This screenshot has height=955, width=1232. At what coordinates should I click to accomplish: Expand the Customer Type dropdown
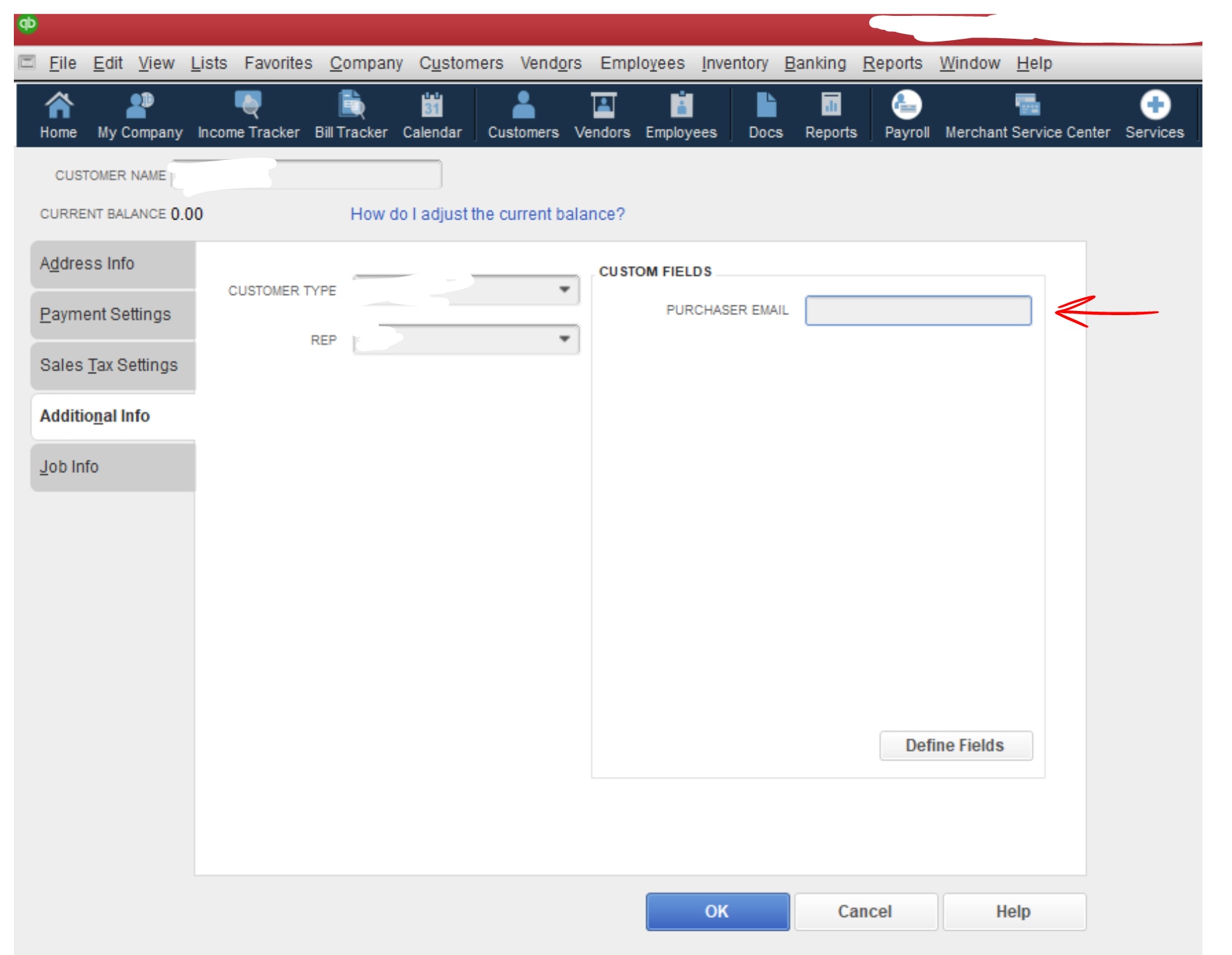point(564,290)
